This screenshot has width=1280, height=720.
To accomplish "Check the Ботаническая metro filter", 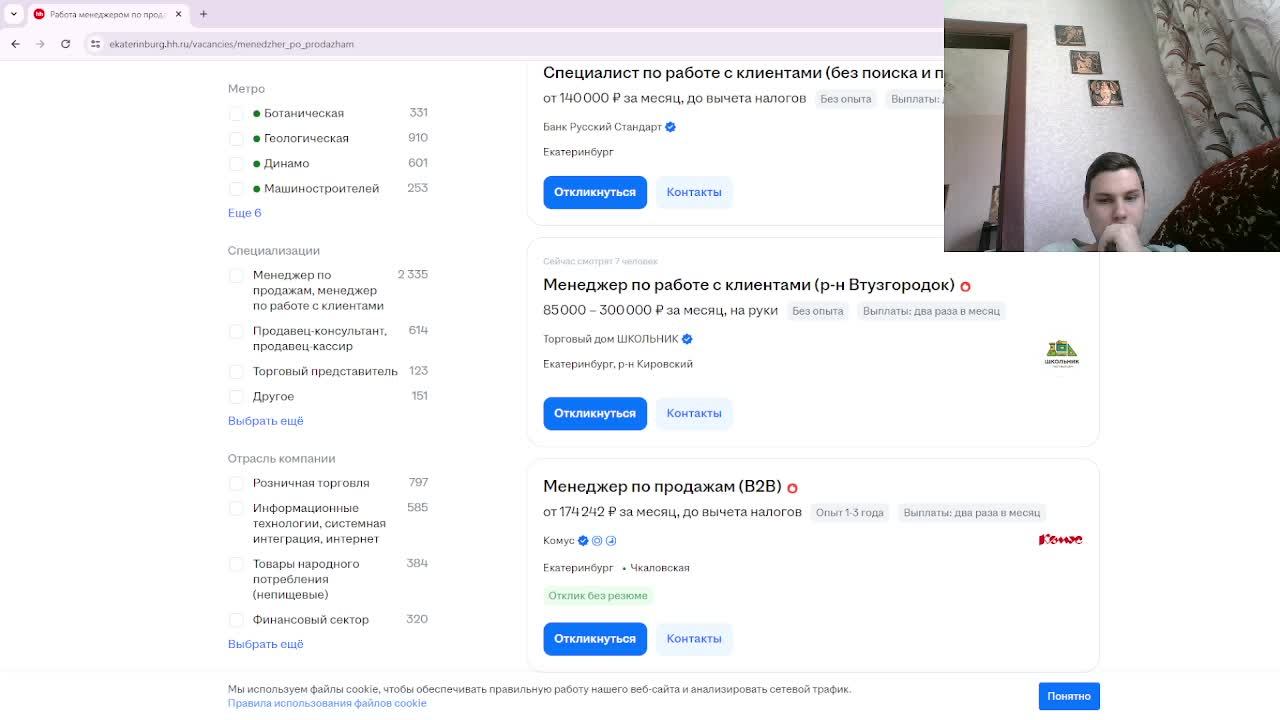I will (236, 114).
